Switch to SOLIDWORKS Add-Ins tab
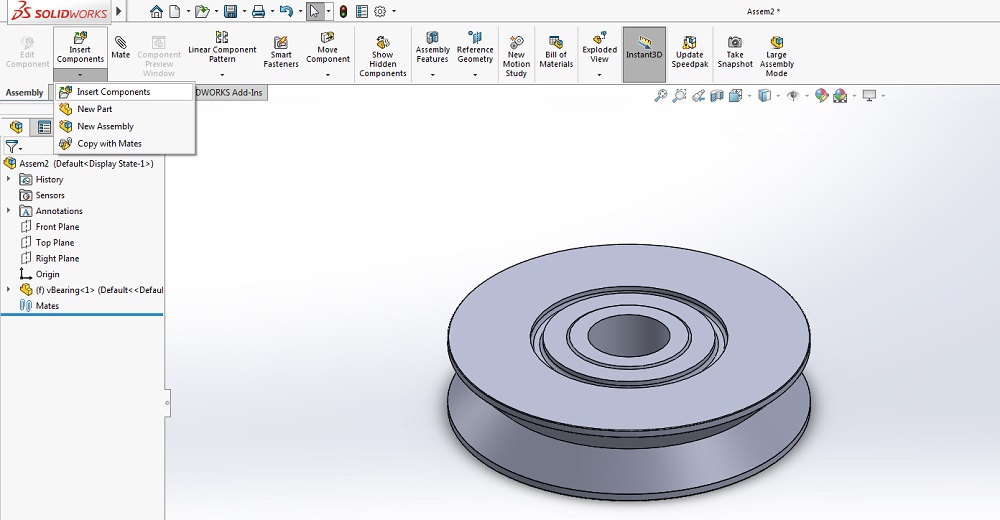The height and width of the screenshot is (520, 1000). [230, 93]
